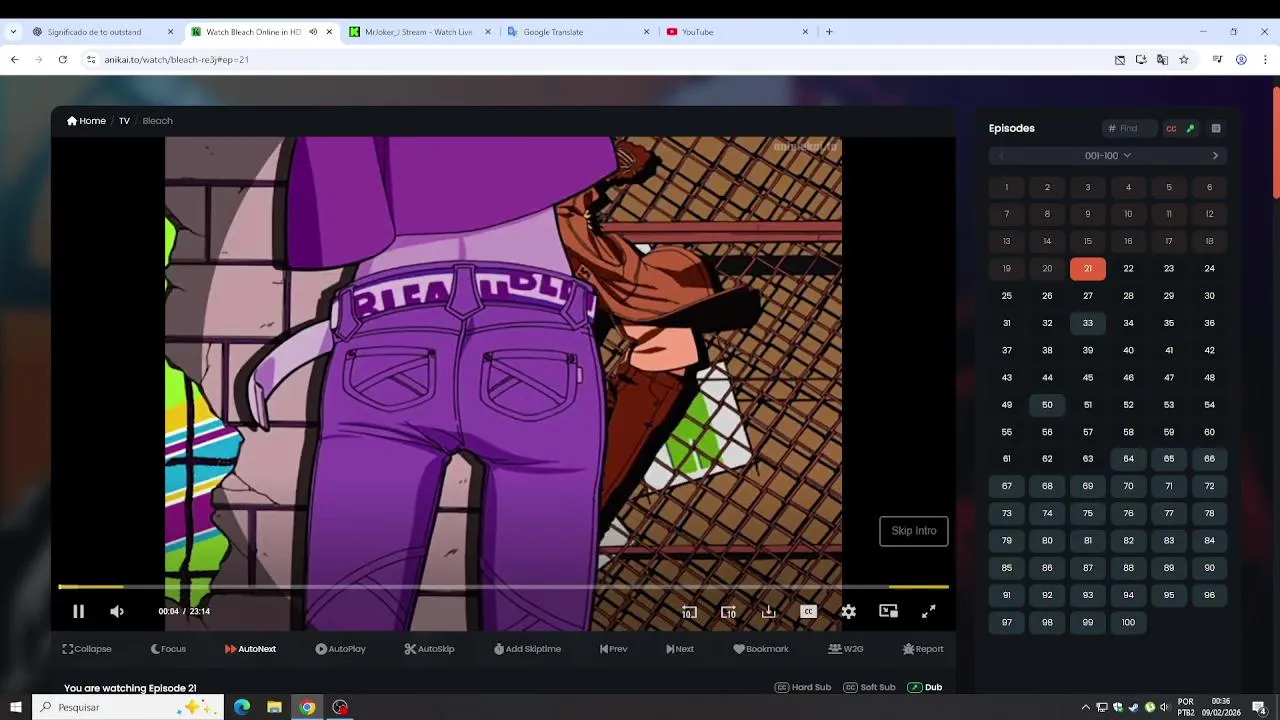Toggle captions with player CC button
Screen dimensions: 1280x720
808,612
